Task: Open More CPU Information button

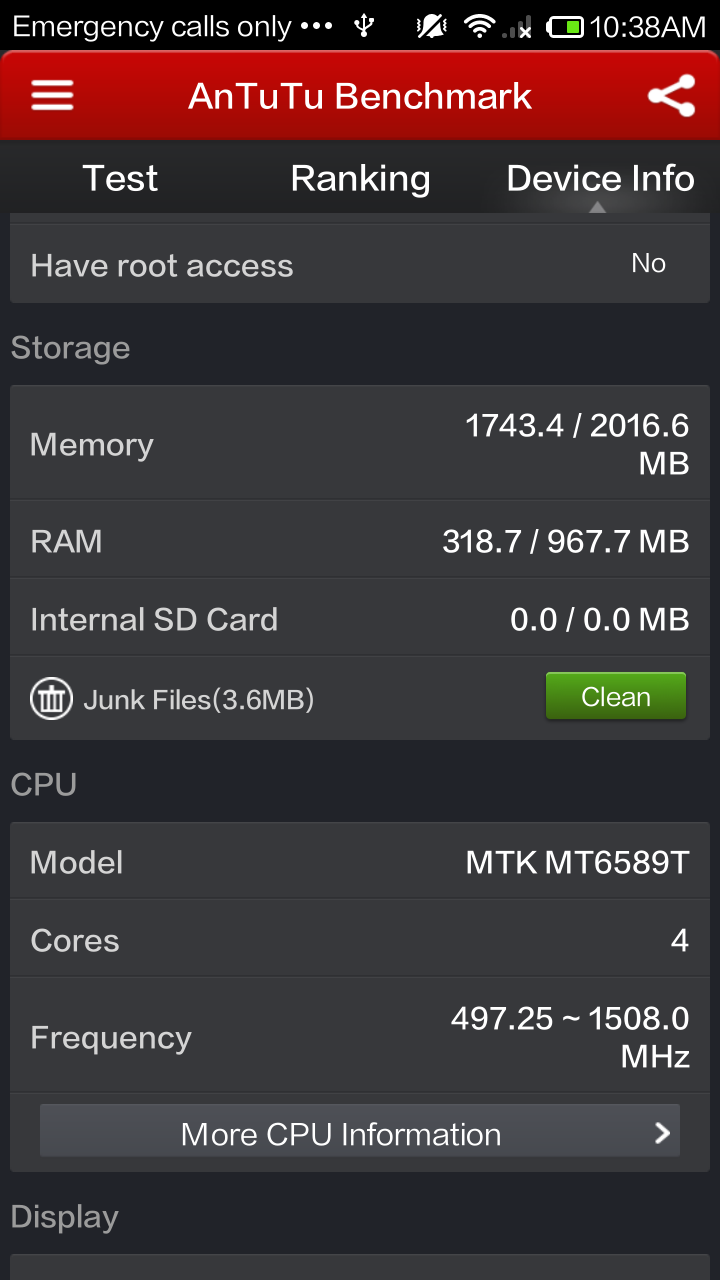Action: pos(360,1131)
